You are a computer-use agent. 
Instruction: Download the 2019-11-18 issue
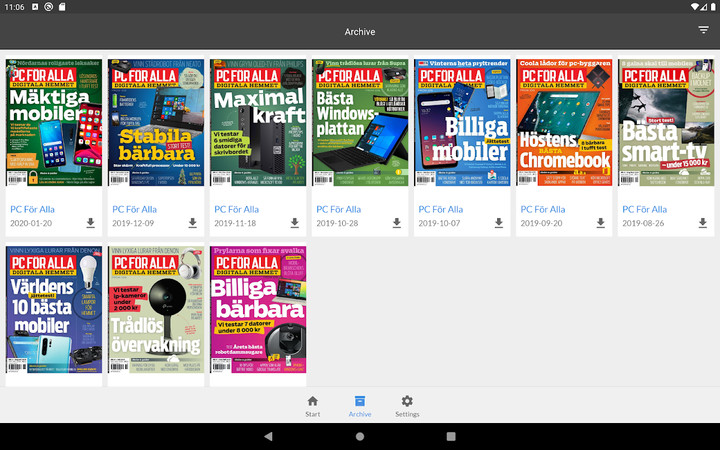pos(294,223)
